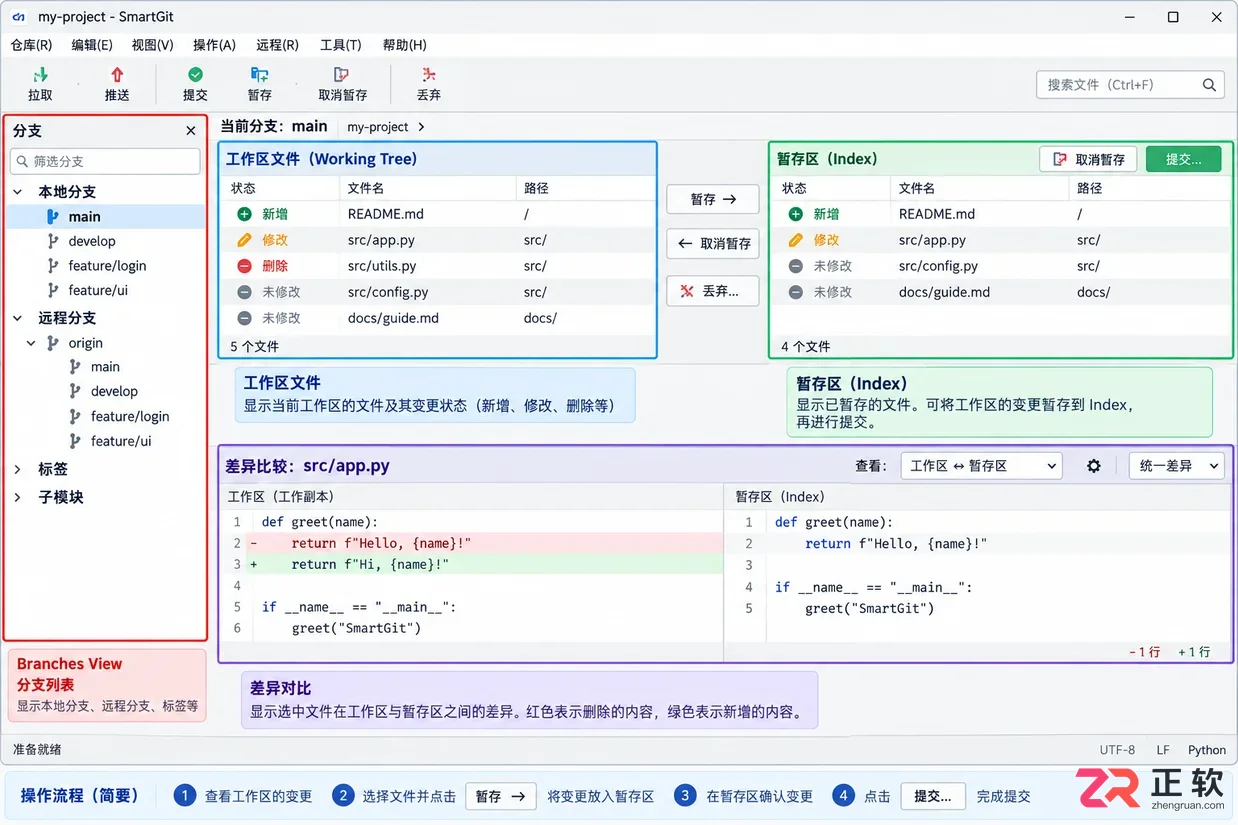
Task: Click 取消暂存 button in Index panel header
Action: click(1088, 159)
